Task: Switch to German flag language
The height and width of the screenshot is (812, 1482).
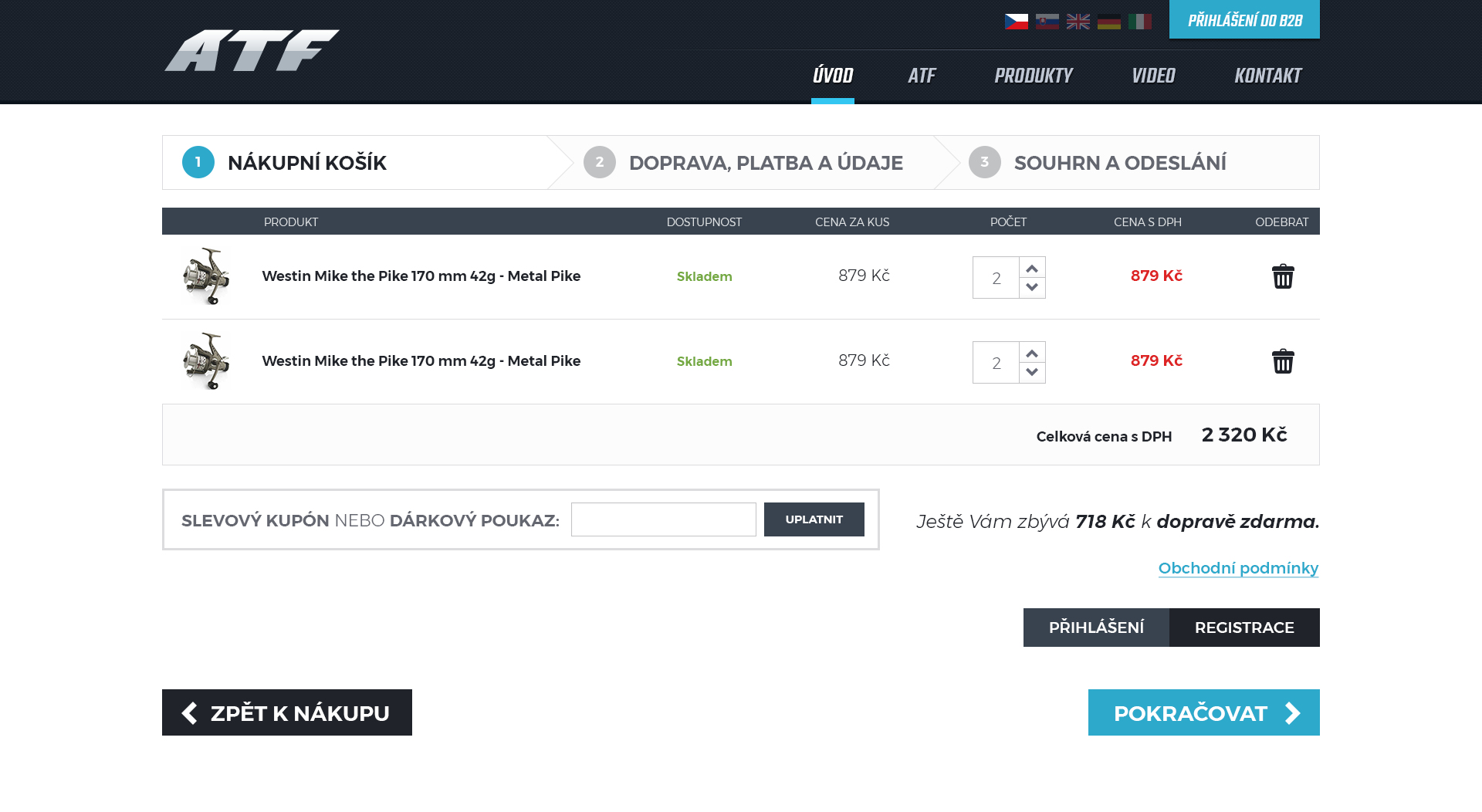Action: pos(1108,22)
